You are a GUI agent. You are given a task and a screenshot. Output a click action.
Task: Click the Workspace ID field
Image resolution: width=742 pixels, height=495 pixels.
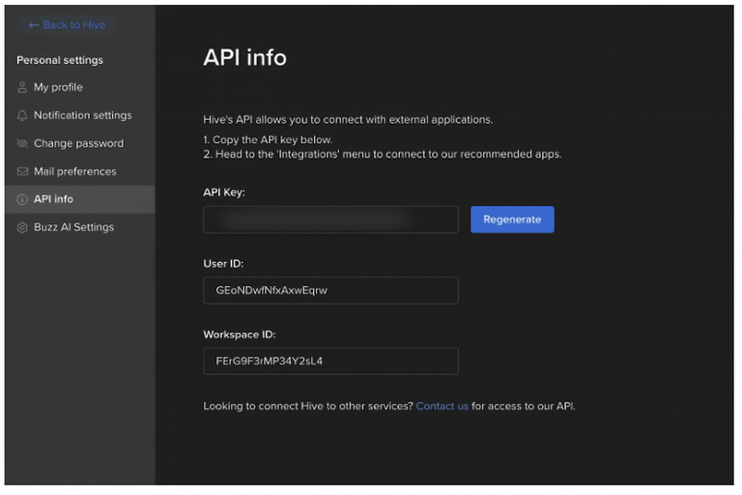pyautogui.click(x=331, y=361)
